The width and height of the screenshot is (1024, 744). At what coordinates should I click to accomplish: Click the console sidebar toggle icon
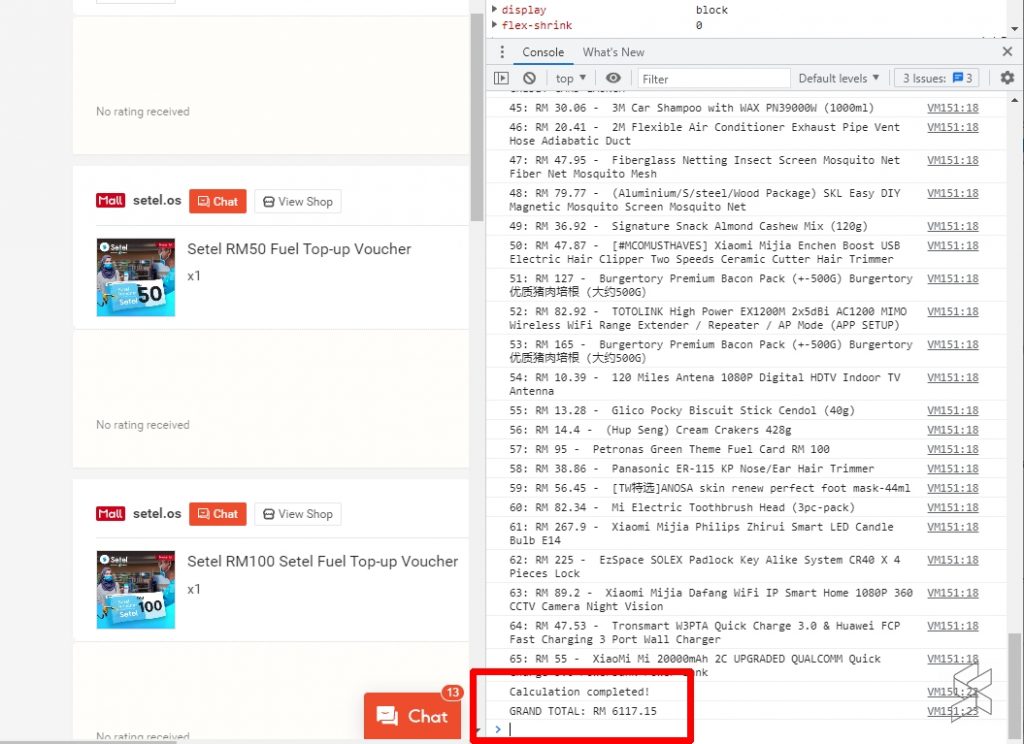pyautogui.click(x=501, y=78)
